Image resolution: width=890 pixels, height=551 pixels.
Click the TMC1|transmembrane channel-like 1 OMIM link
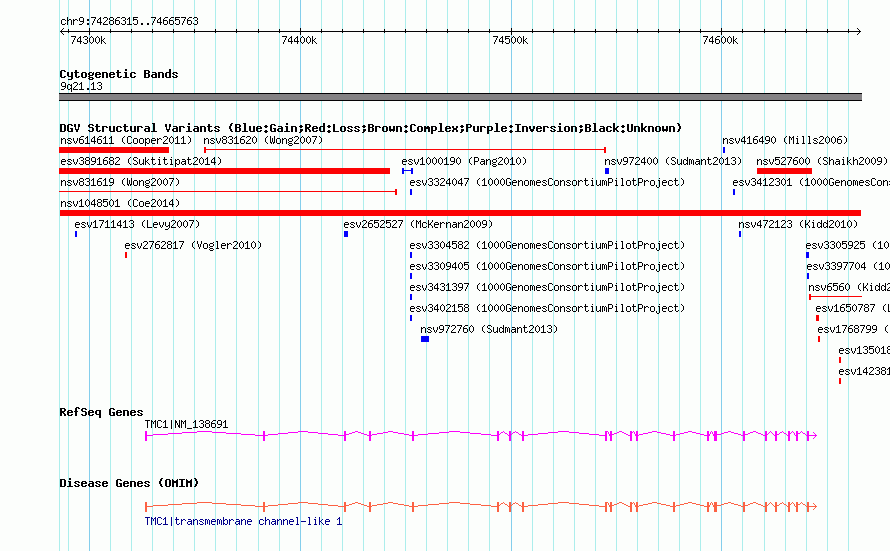click(x=244, y=521)
